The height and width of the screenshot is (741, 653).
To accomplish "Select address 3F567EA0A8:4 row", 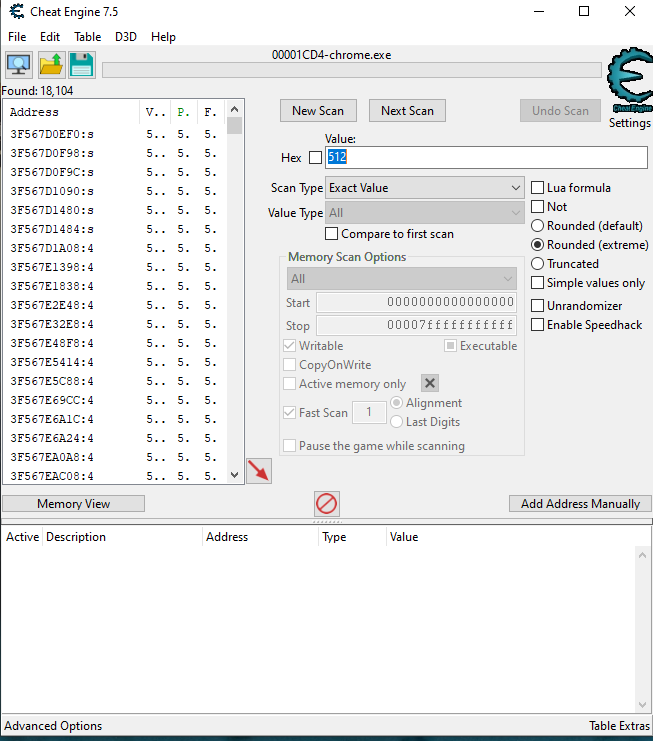I will click(x=114, y=457).
